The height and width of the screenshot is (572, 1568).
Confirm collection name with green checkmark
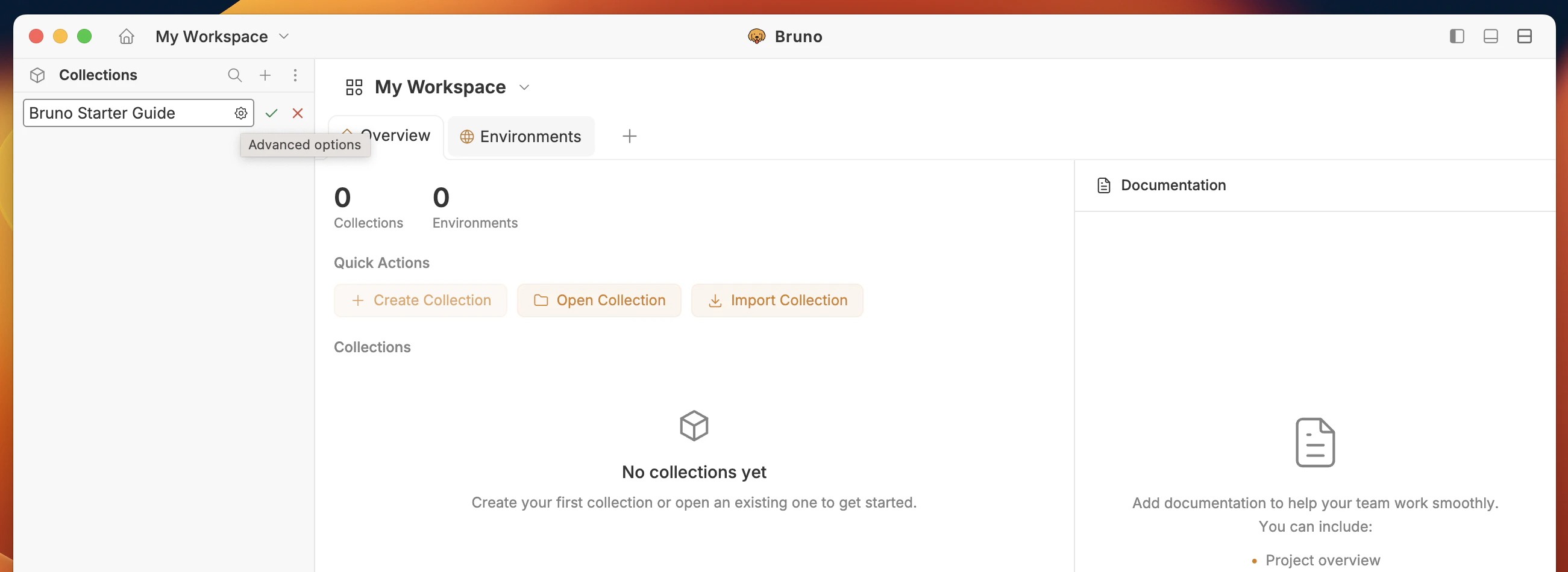coord(272,113)
